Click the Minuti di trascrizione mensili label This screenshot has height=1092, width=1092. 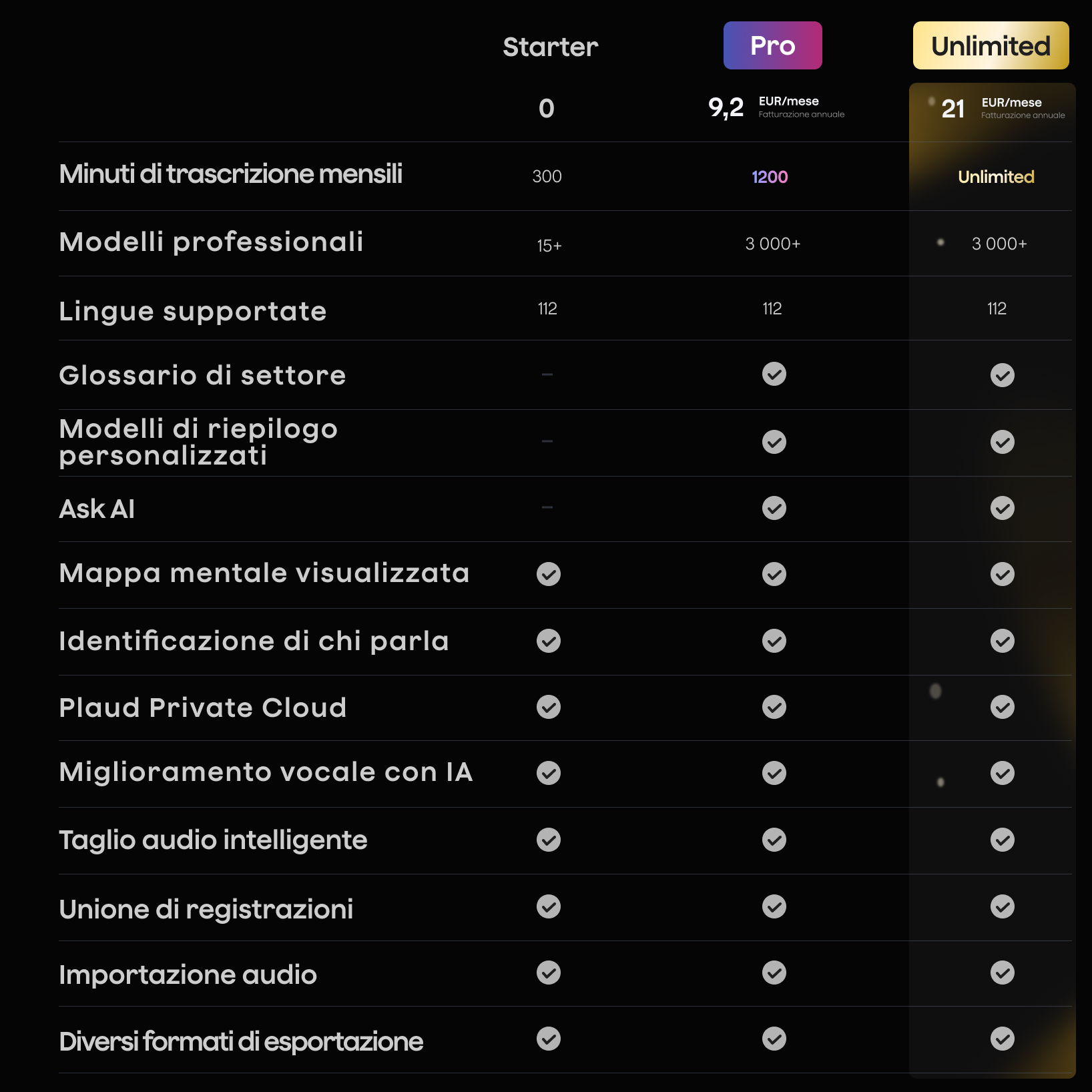click(x=230, y=174)
